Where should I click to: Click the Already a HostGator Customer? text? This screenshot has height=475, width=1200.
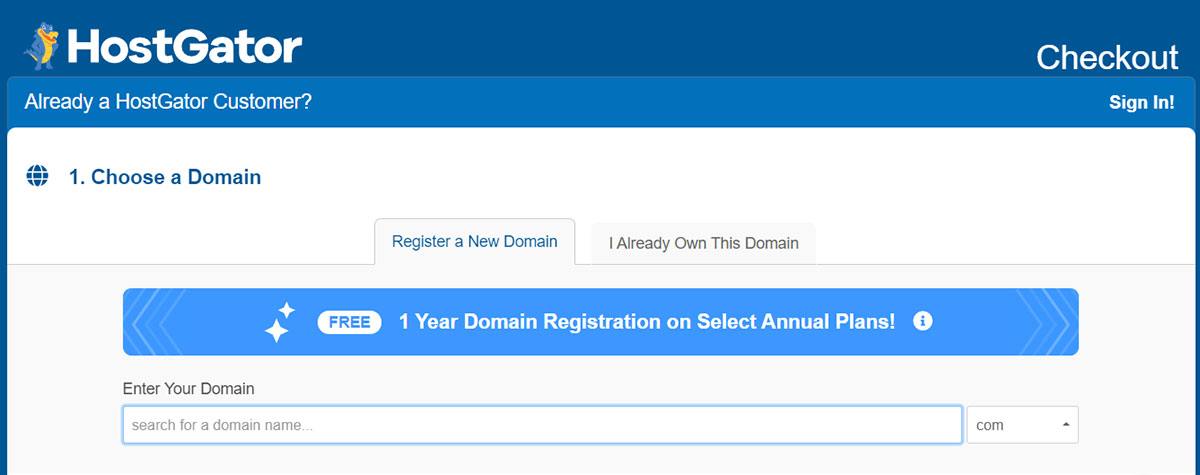(168, 102)
